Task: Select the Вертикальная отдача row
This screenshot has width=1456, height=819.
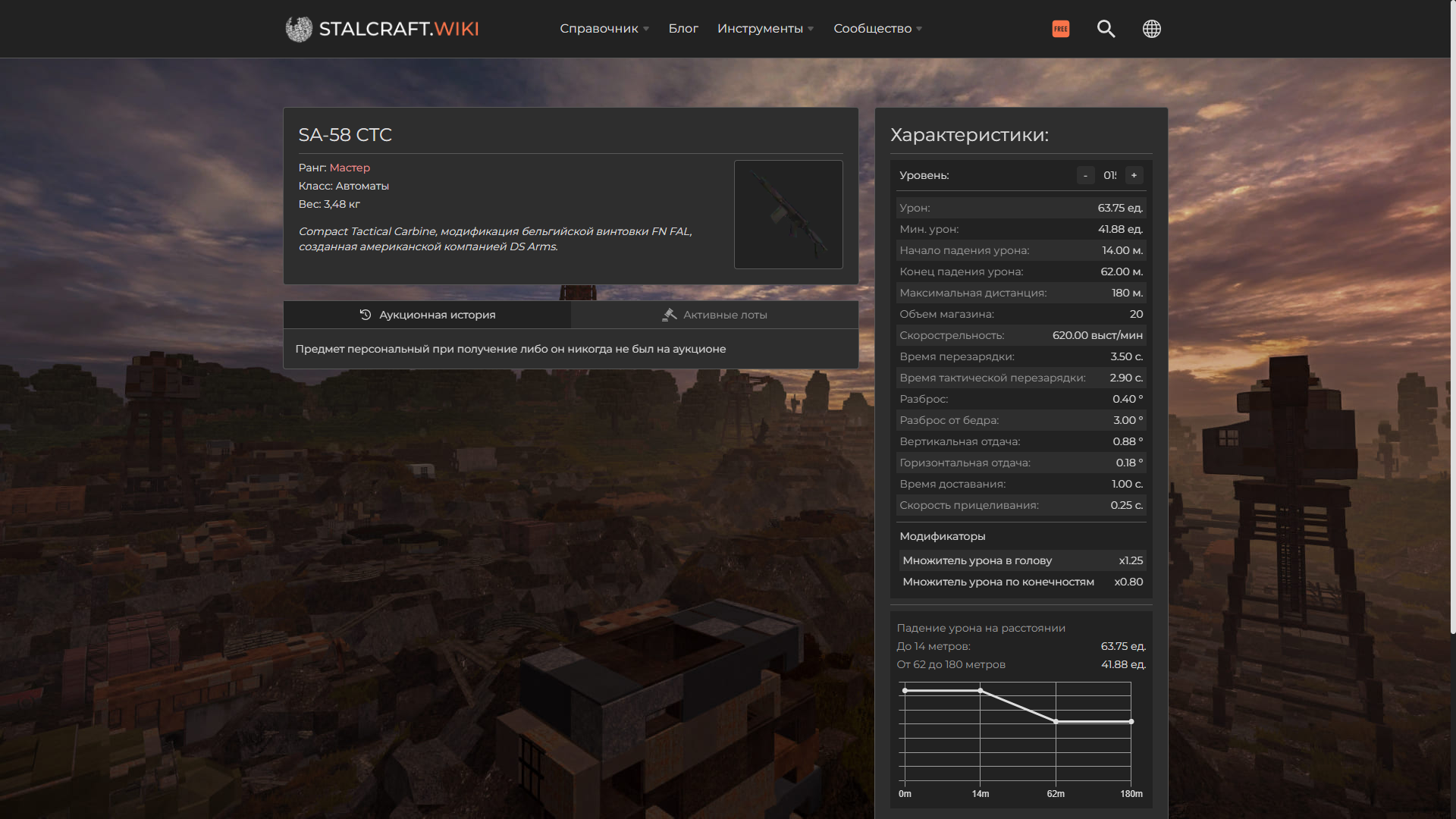Action: tap(1021, 441)
